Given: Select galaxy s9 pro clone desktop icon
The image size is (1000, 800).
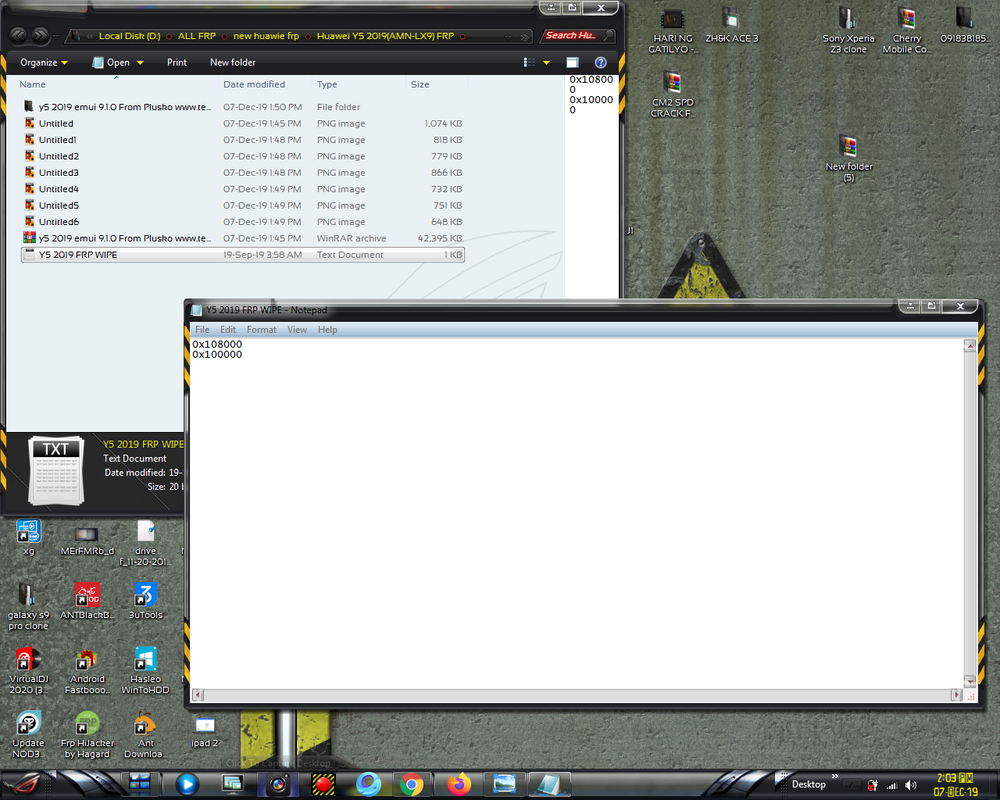Looking at the screenshot, I should tap(29, 607).
